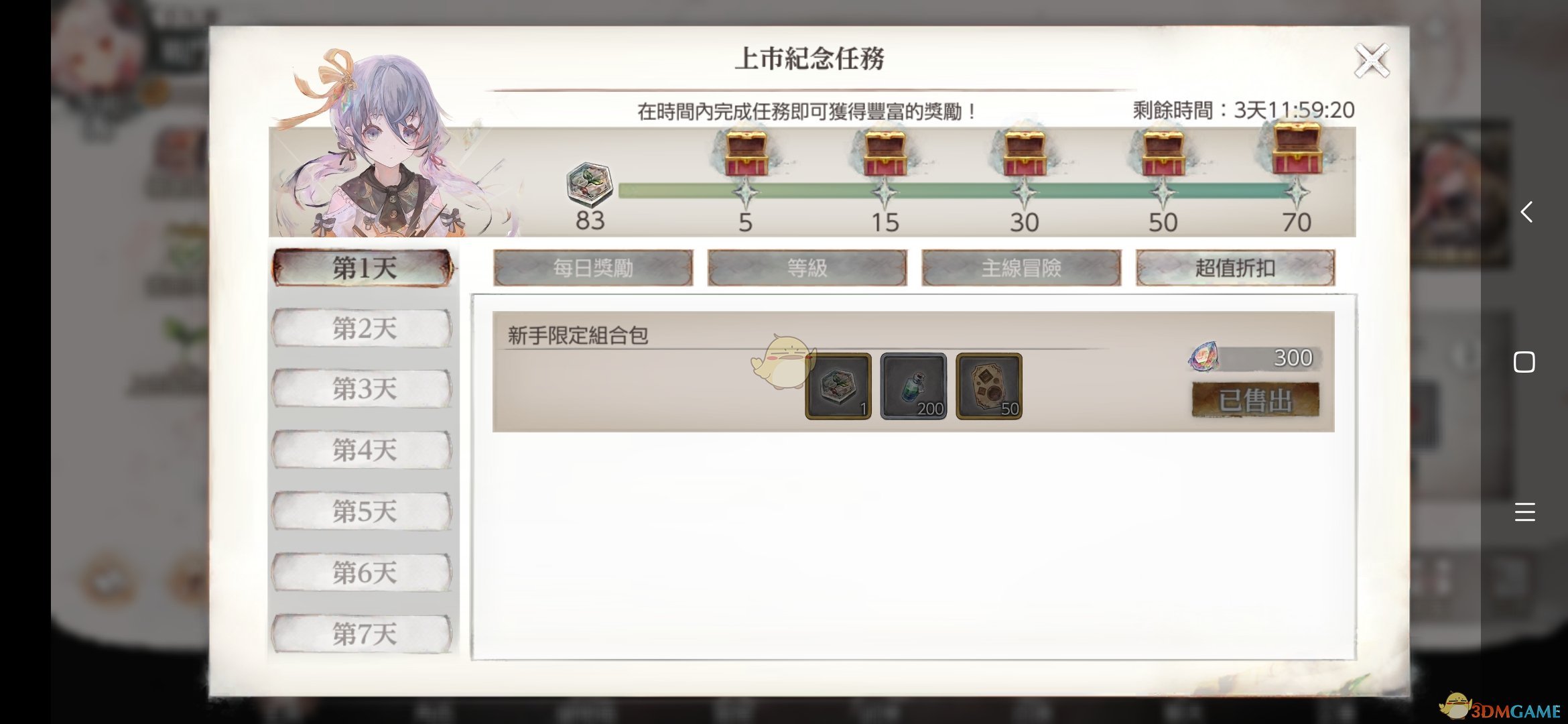Image resolution: width=1568 pixels, height=724 pixels.
Task: Tap the gem currency icon beside 300
Action: tap(1204, 357)
